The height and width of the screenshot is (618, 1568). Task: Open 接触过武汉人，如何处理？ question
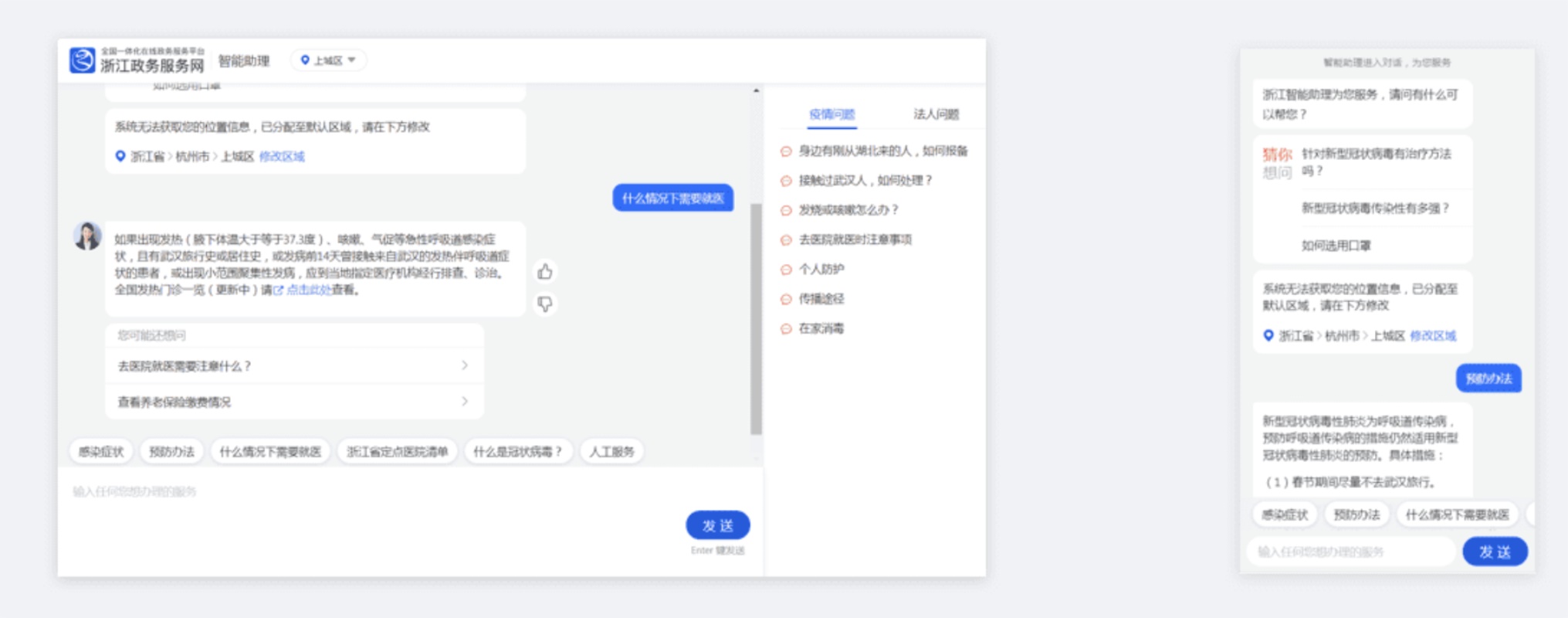point(865,181)
